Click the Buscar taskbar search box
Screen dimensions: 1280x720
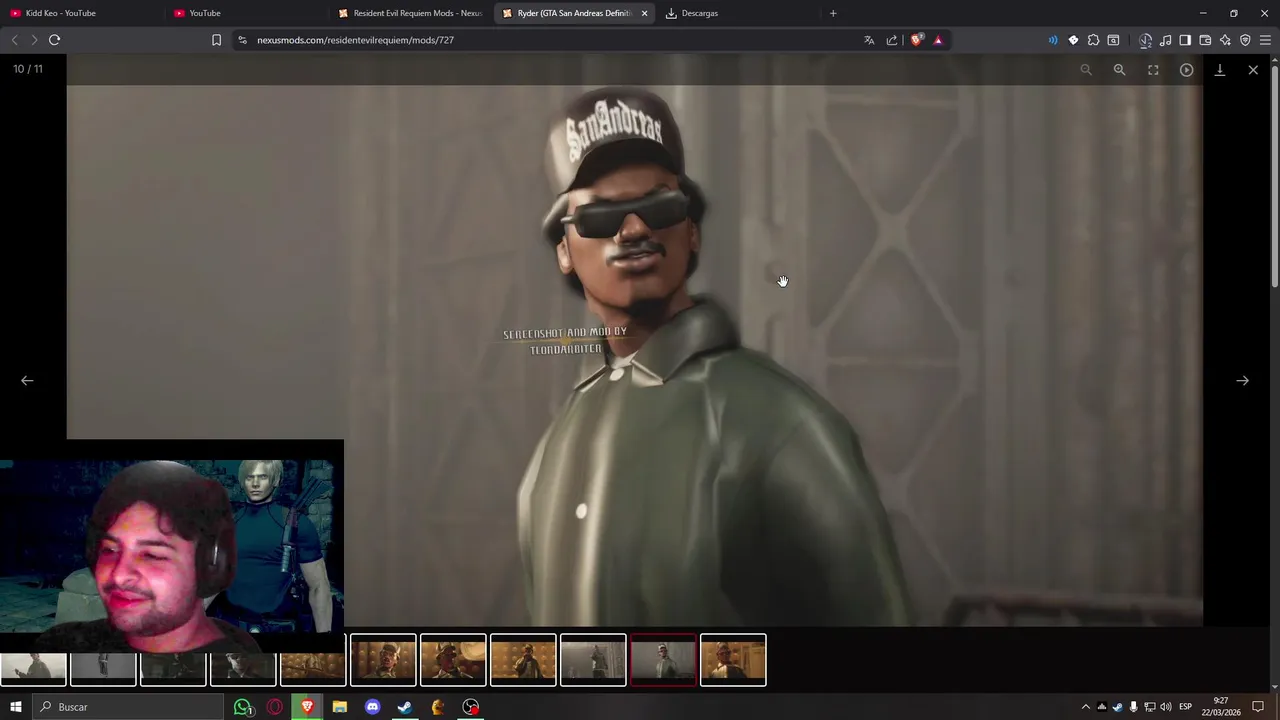[127, 707]
